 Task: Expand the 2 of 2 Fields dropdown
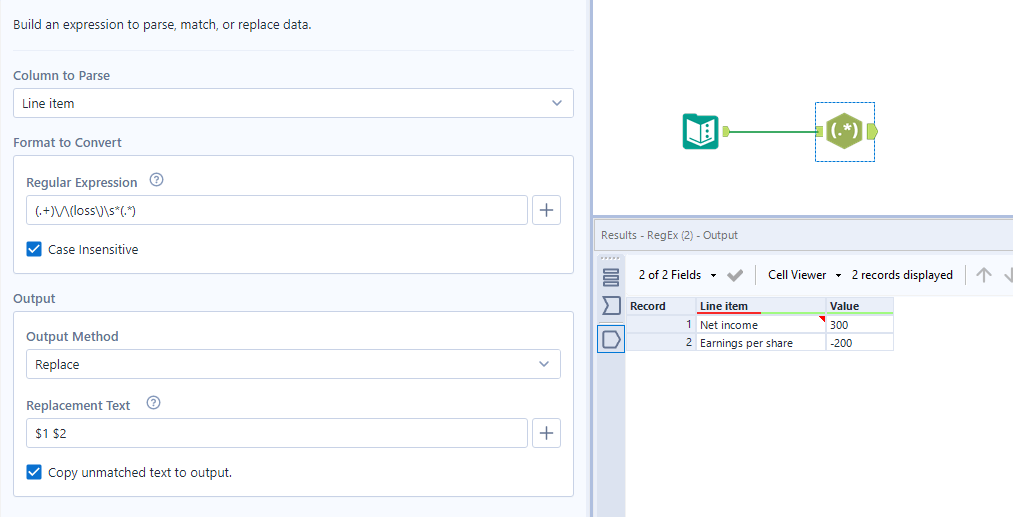coord(678,275)
